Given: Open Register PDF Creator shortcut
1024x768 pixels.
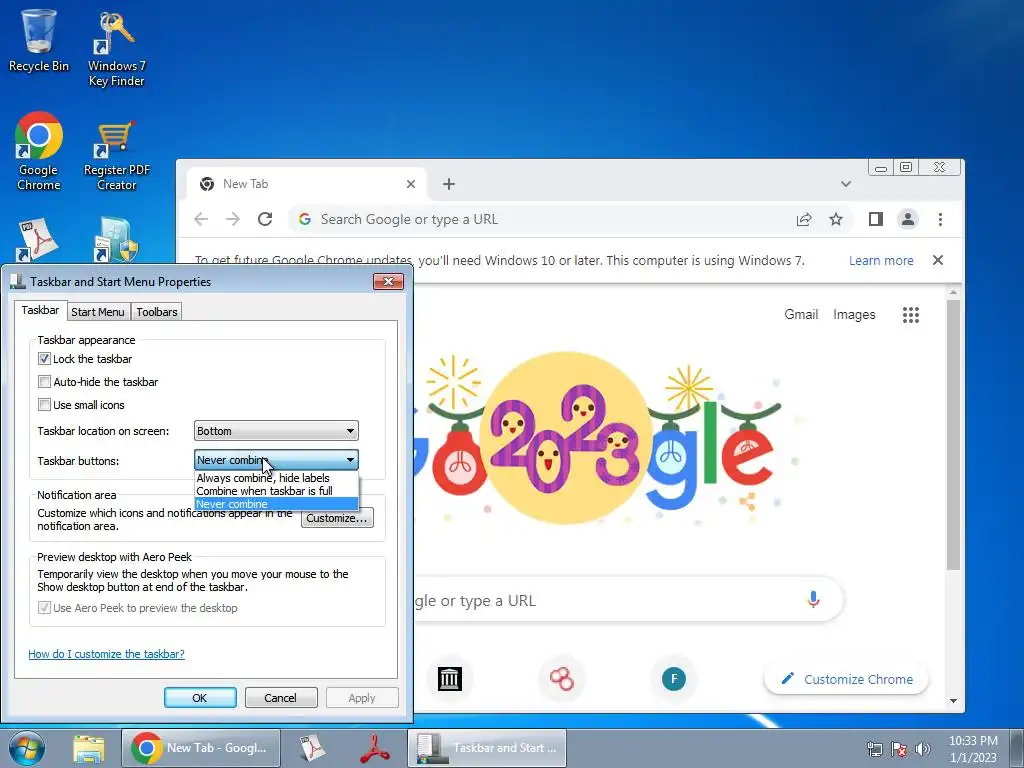Looking at the screenshot, I should click(x=116, y=155).
